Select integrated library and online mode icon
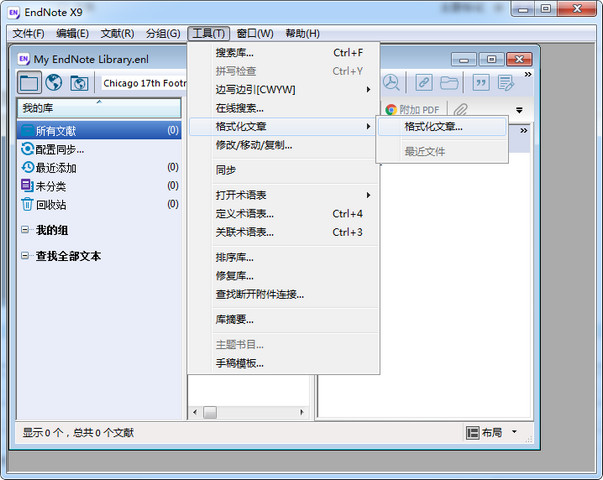This screenshot has width=603, height=480. tap(79, 83)
